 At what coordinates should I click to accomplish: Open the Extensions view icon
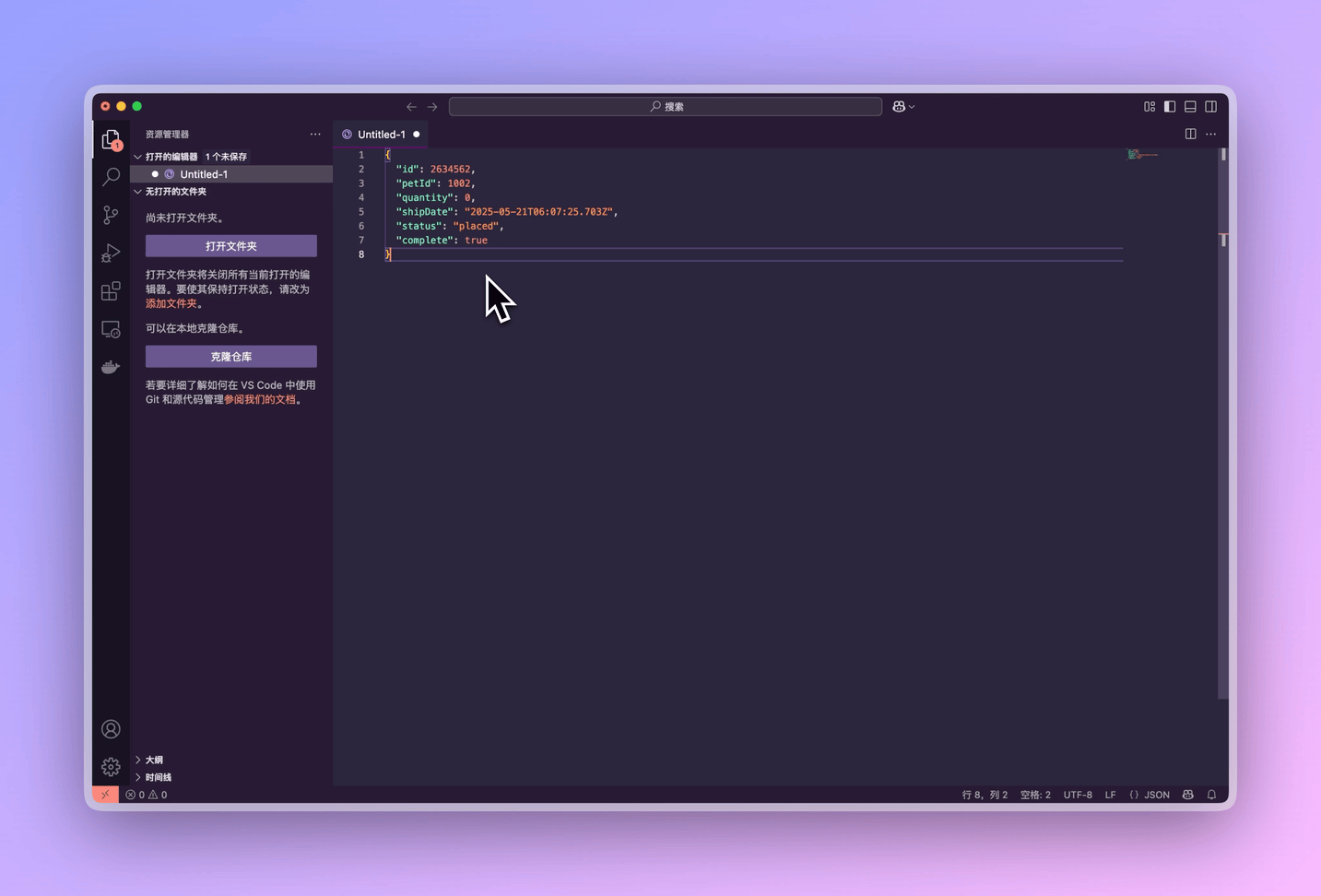[x=111, y=291]
